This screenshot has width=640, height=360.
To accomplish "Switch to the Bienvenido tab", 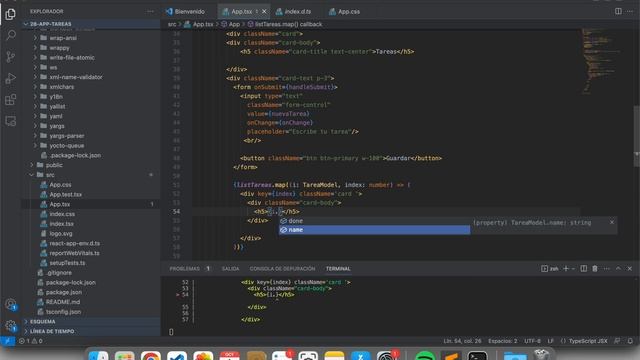I will point(186,11).
